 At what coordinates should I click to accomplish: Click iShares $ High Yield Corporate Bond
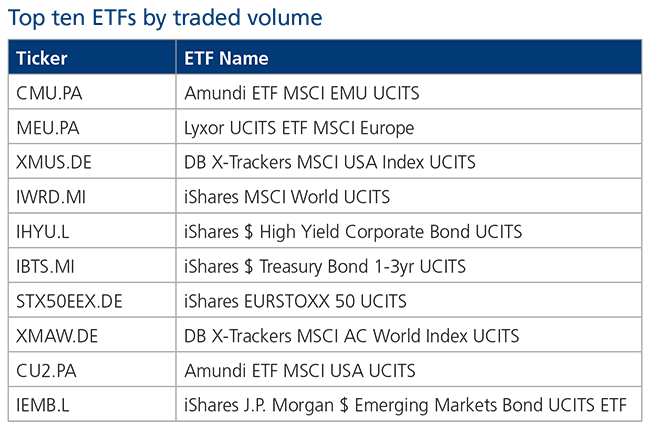pos(327,232)
